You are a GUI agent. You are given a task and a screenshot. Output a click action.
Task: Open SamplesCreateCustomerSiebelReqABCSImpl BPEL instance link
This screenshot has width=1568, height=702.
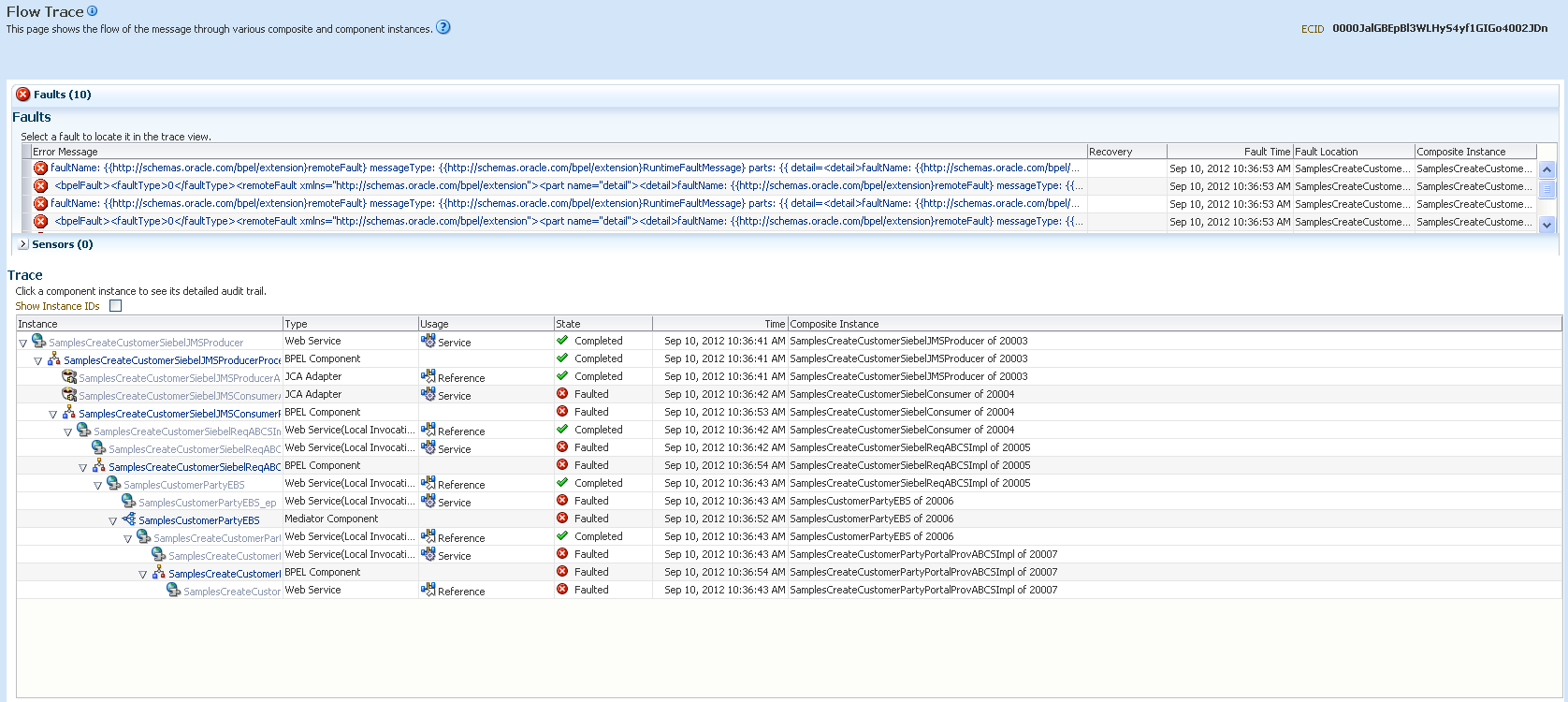point(195,467)
